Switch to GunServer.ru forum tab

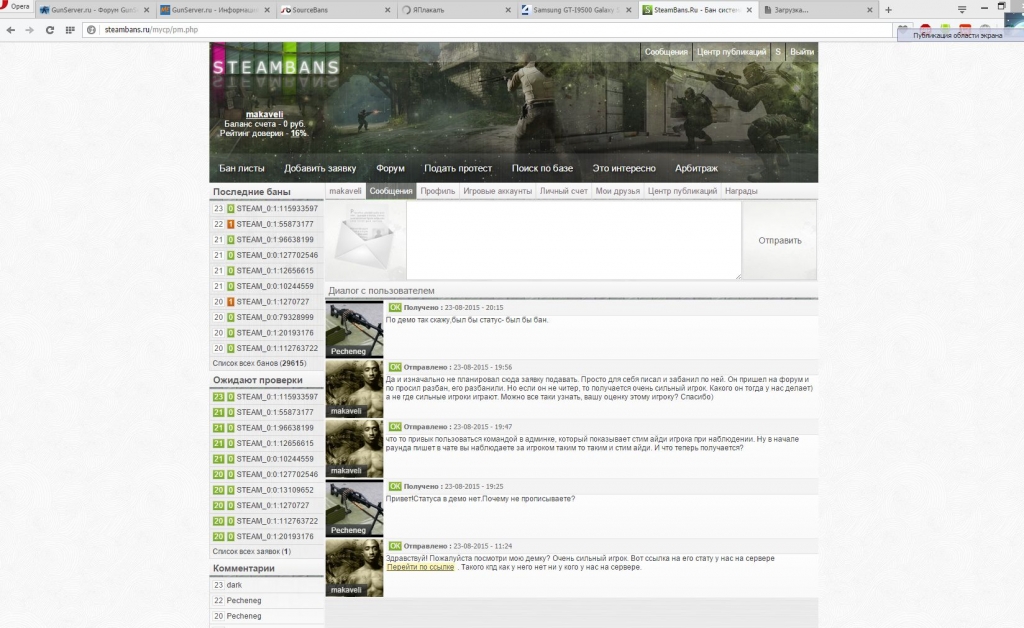94,10
